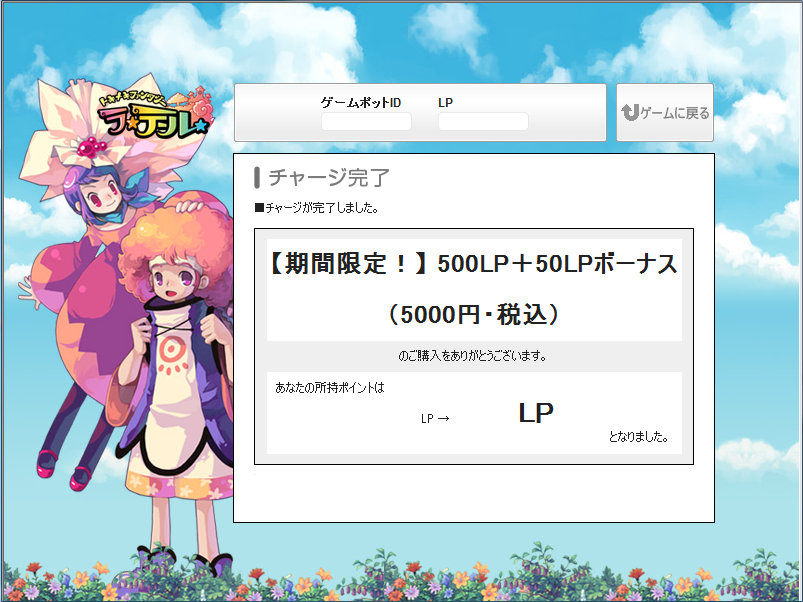
Task: Click the LP → arrow text
Action: [435, 419]
